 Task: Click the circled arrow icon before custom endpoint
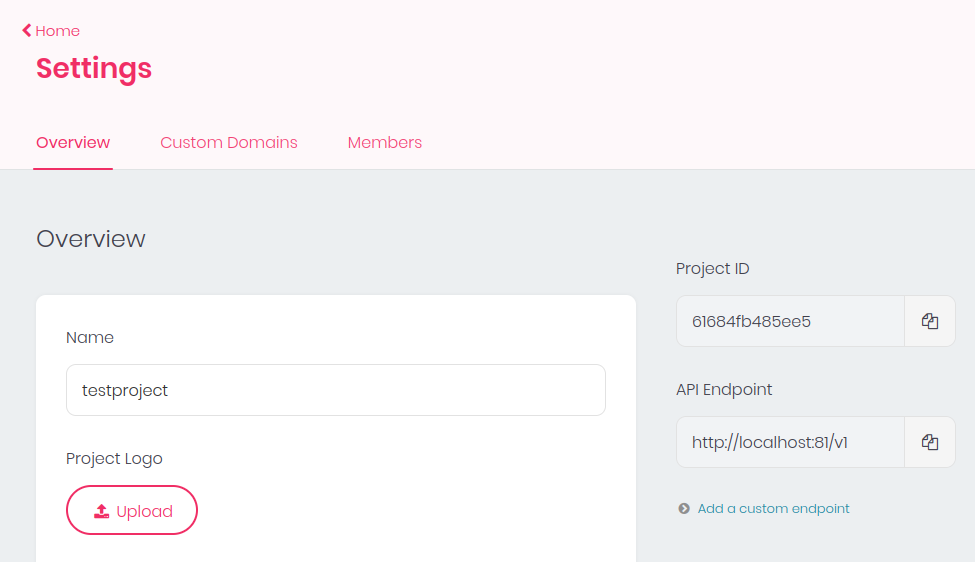[x=684, y=509]
